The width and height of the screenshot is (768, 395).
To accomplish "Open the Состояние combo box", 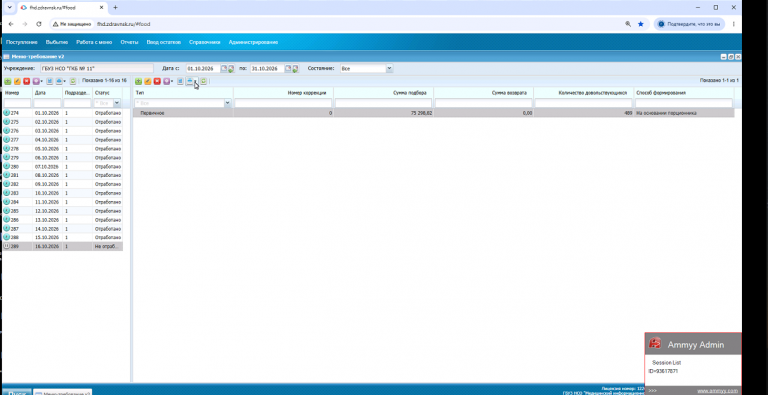I will point(389,69).
